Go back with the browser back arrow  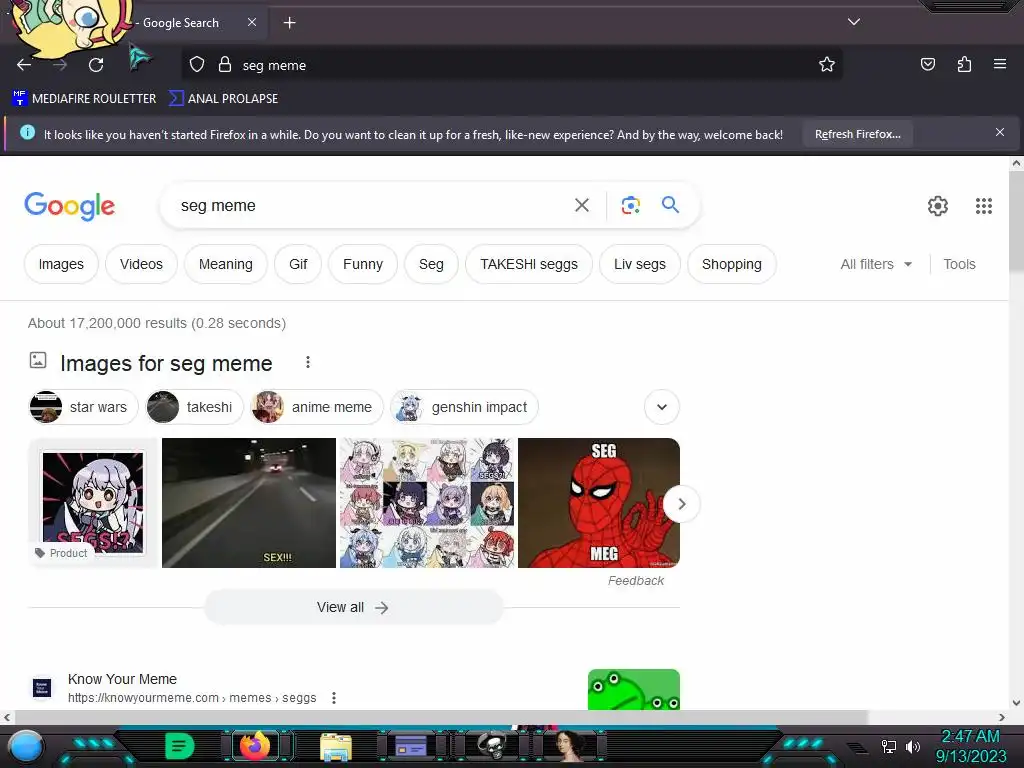[x=24, y=65]
